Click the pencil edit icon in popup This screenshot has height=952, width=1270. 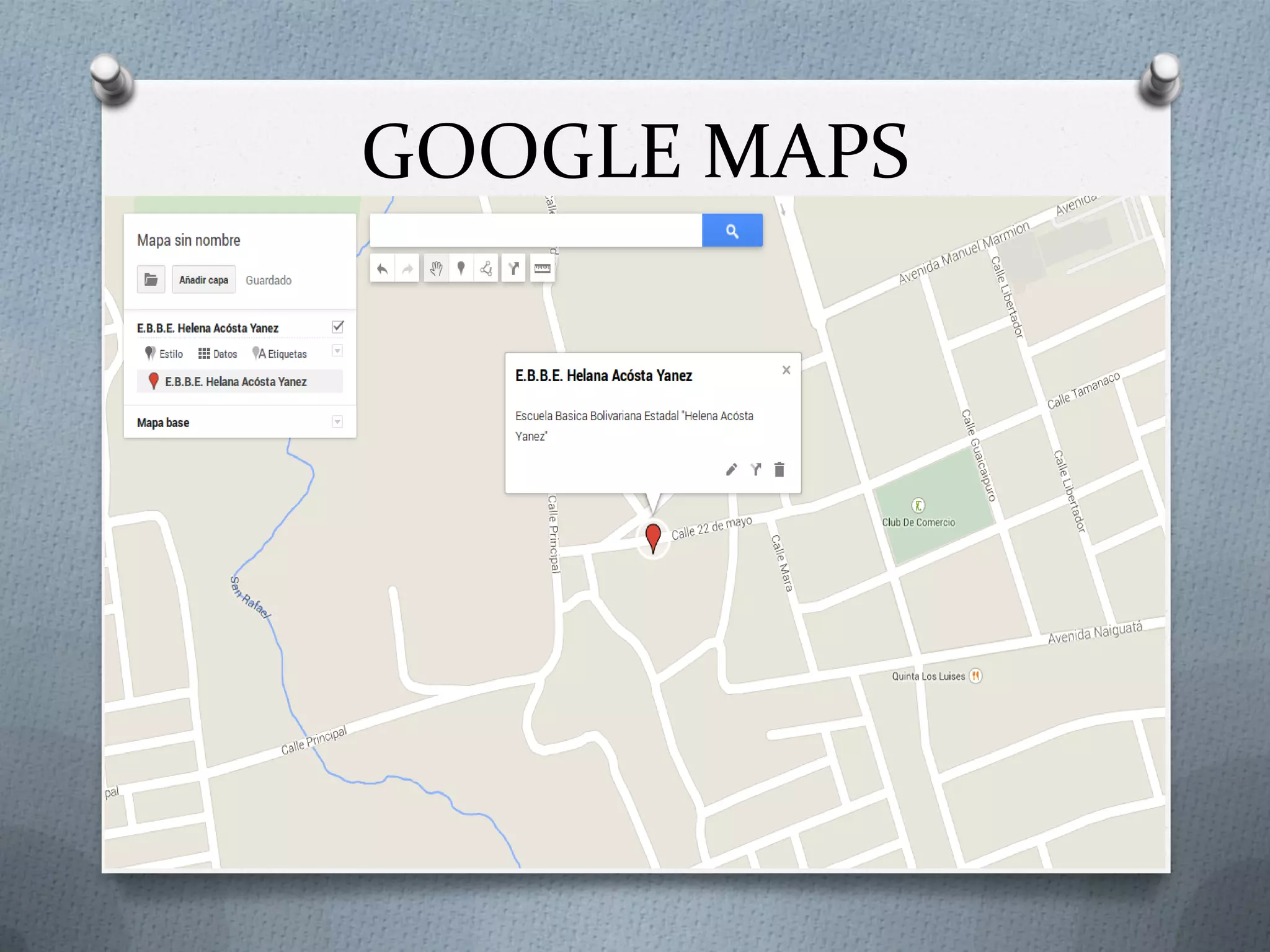(x=732, y=469)
